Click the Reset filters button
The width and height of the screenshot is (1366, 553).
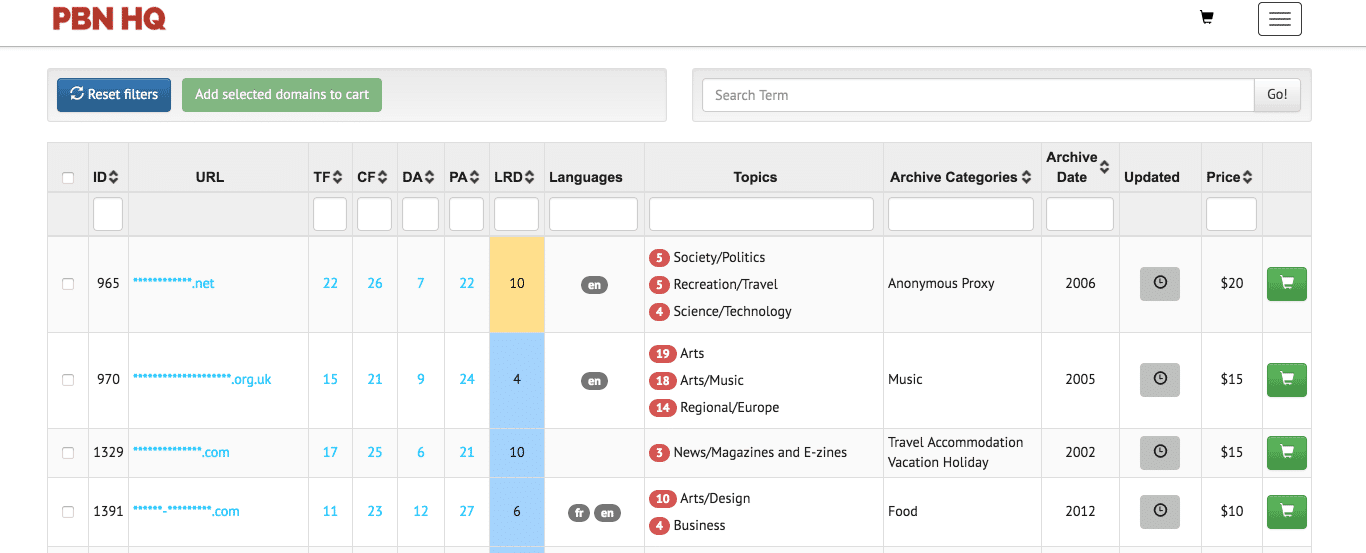click(114, 95)
